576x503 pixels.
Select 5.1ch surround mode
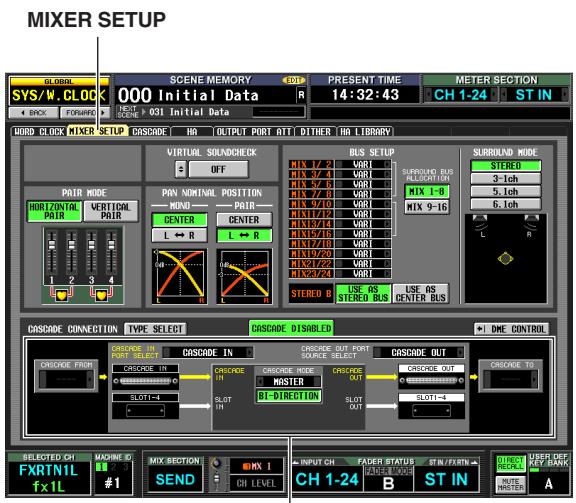pyautogui.click(x=505, y=192)
